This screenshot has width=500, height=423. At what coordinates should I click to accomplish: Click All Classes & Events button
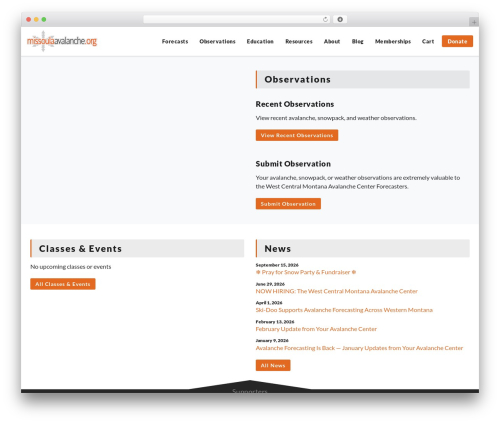tap(63, 284)
